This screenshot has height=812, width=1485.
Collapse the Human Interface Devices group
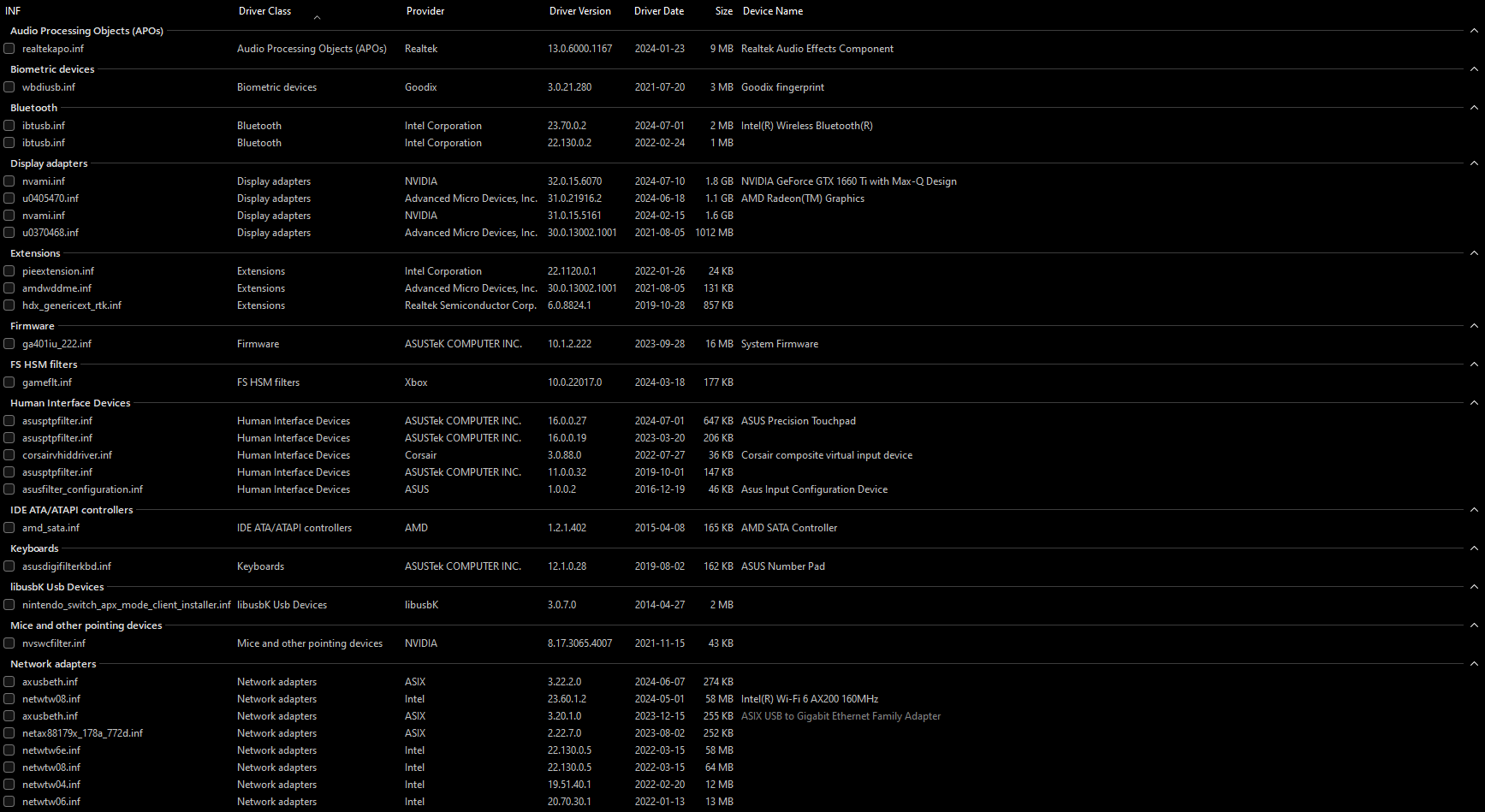coord(1474,403)
